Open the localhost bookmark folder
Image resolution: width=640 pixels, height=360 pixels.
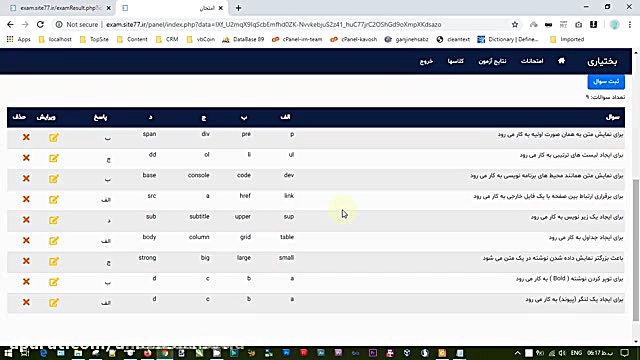click(55, 40)
